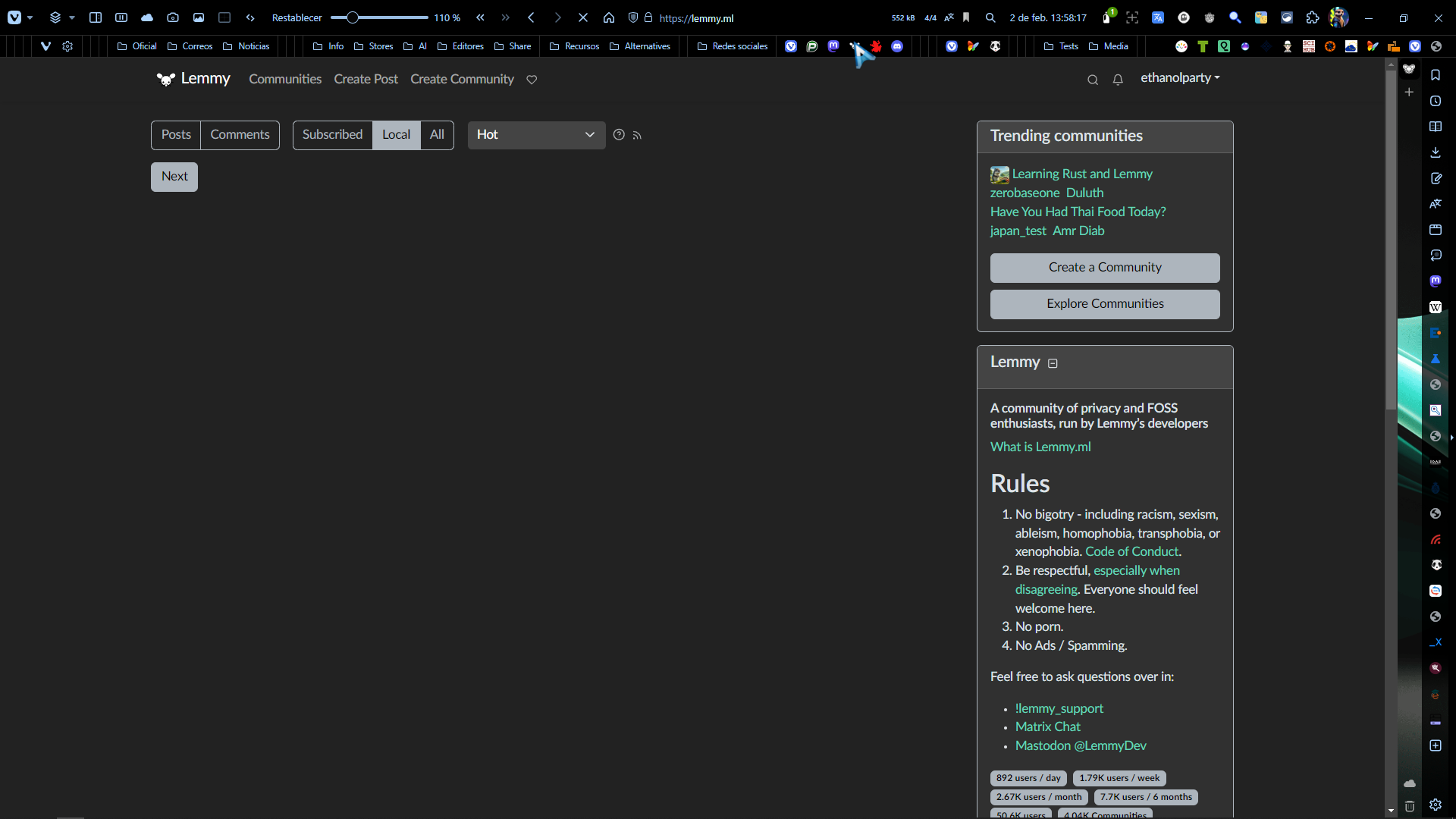Open the panel settings gear icon
The image size is (1456, 819).
click(x=1436, y=805)
